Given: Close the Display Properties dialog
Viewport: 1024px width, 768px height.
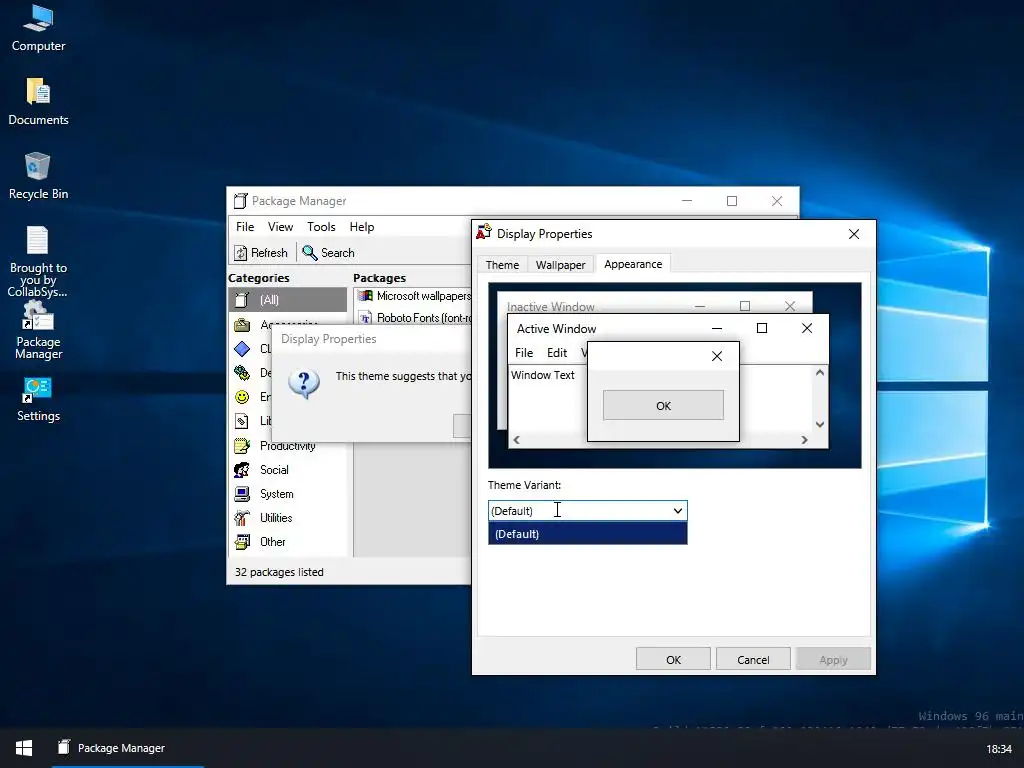Looking at the screenshot, I should coord(854,234).
